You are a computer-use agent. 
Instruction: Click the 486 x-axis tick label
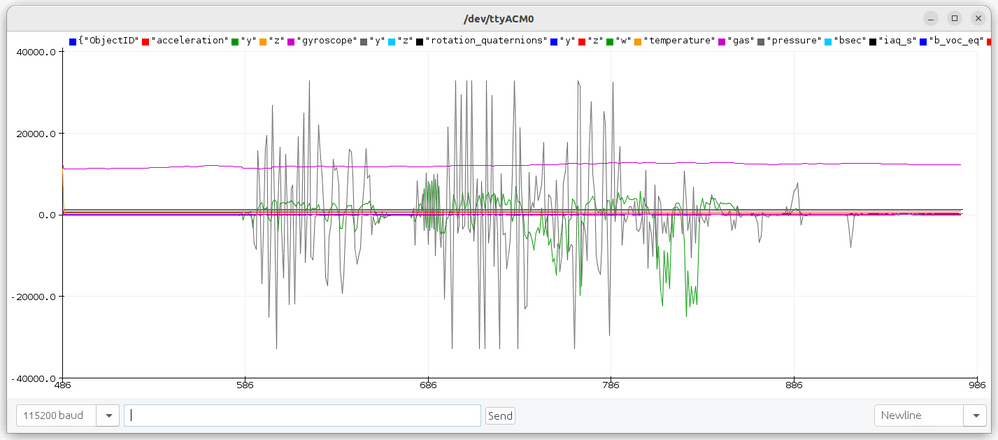[x=62, y=385]
